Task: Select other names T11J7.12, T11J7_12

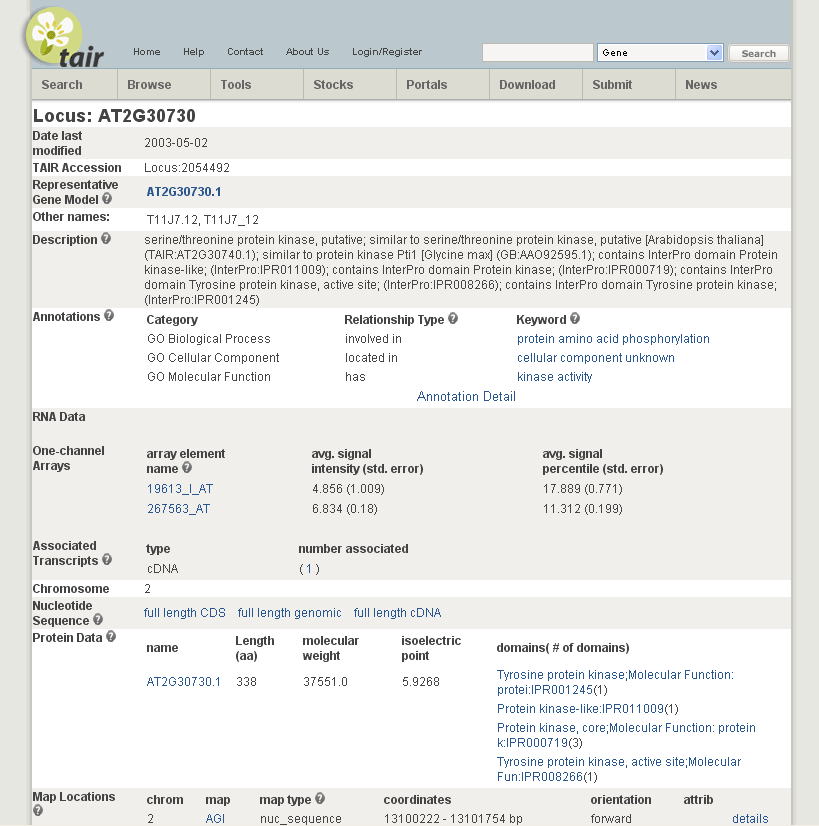Action: click(202, 220)
